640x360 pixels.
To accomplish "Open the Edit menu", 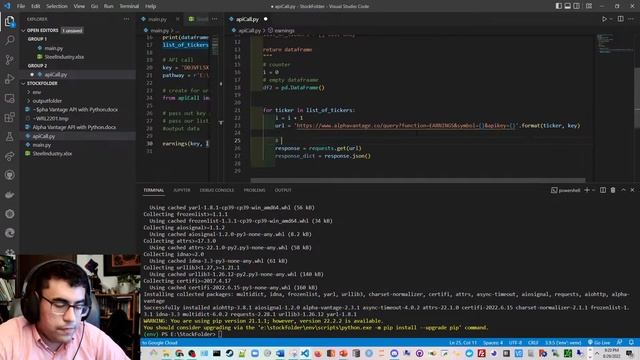I will pos(36,6).
